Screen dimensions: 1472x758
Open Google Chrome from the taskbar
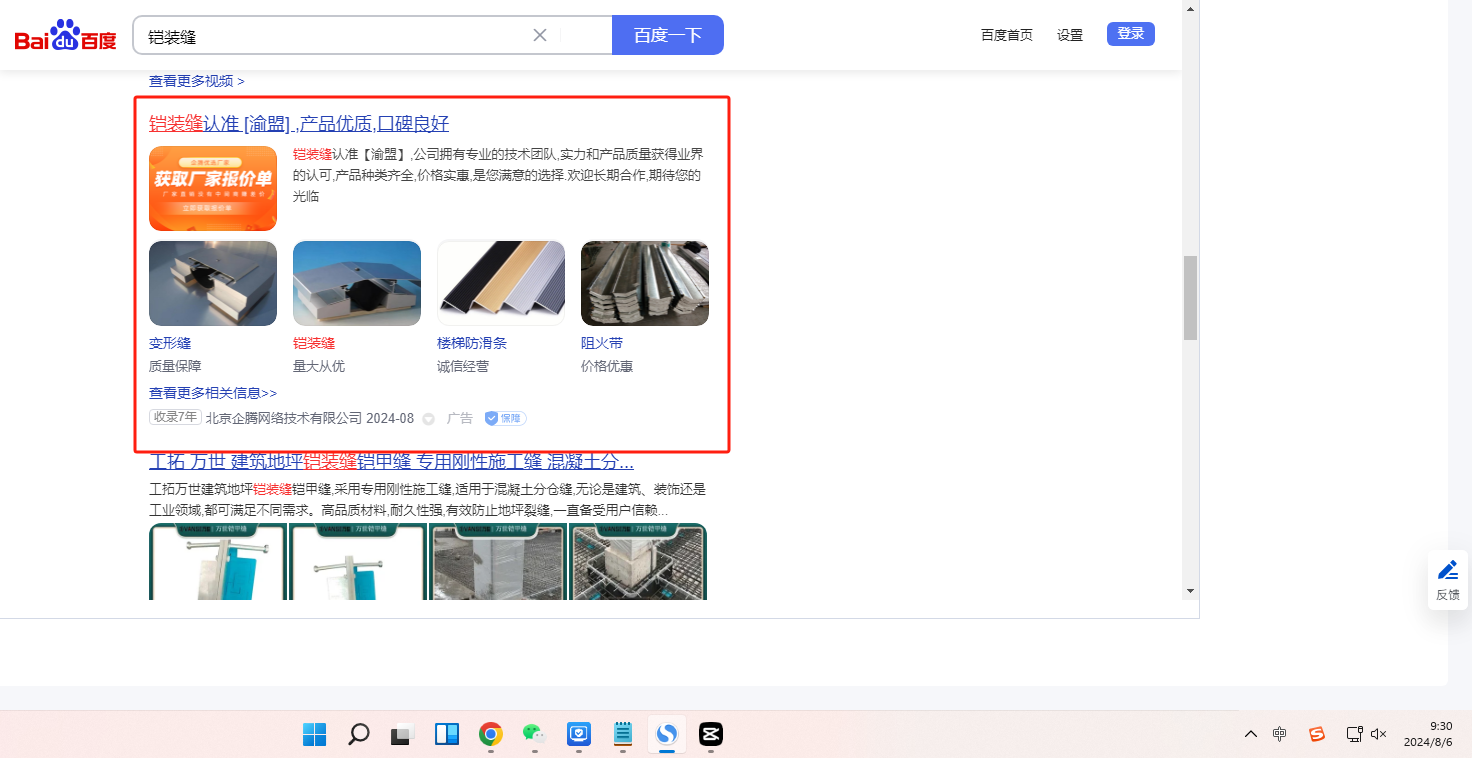490,735
